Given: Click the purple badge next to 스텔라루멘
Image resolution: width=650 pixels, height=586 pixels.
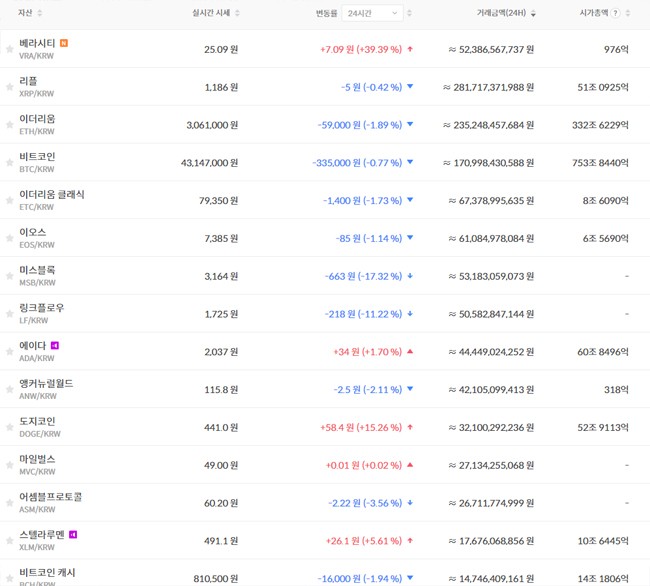Looking at the screenshot, I should 73,535.
